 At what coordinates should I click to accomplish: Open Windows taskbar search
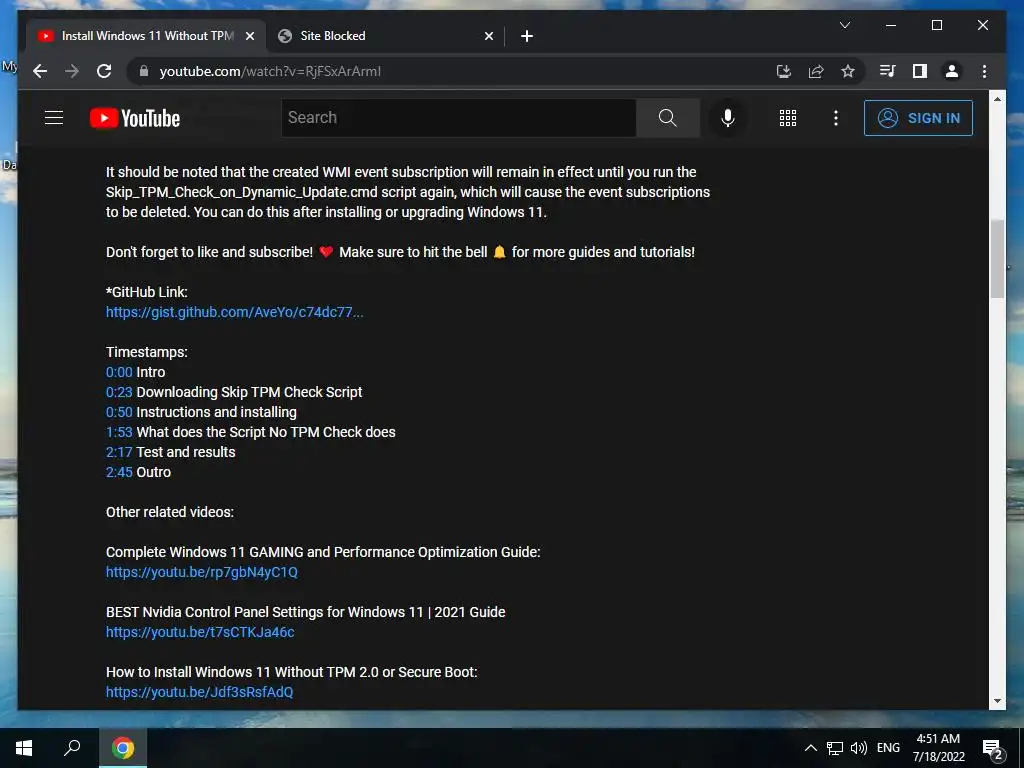tap(72, 748)
